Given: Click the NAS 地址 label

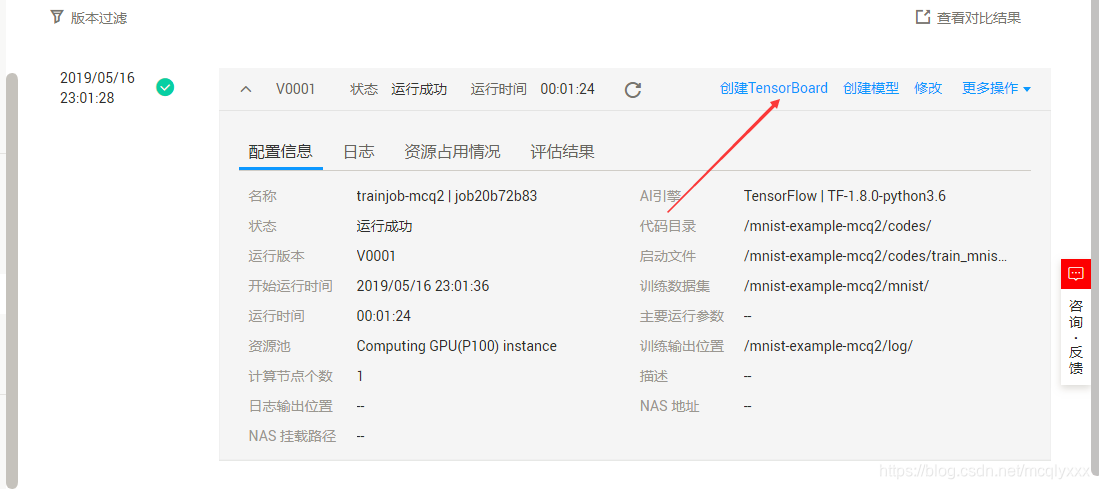Looking at the screenshot, I should [669, 406].
